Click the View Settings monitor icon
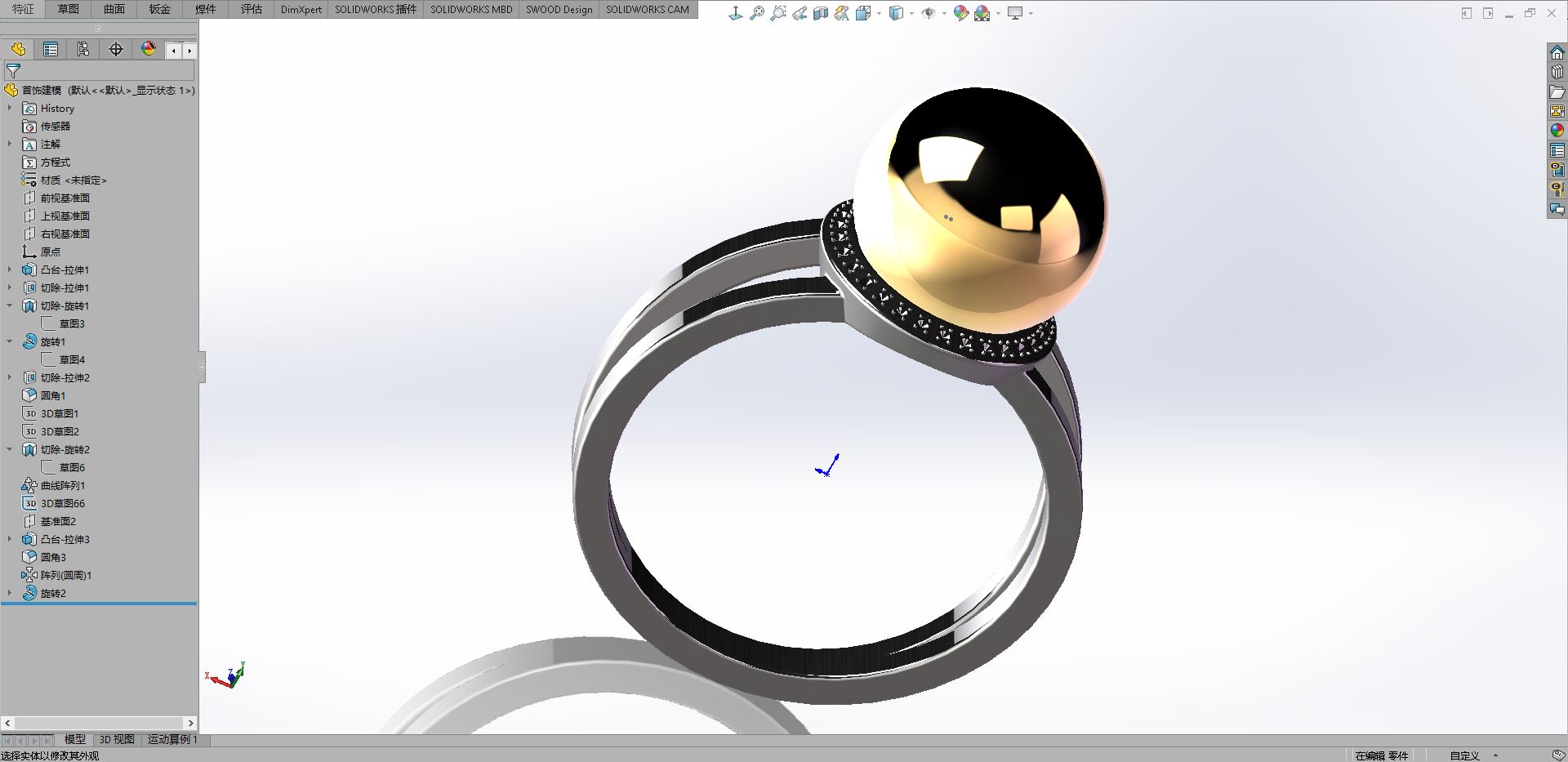 [x=1015, y=13]
